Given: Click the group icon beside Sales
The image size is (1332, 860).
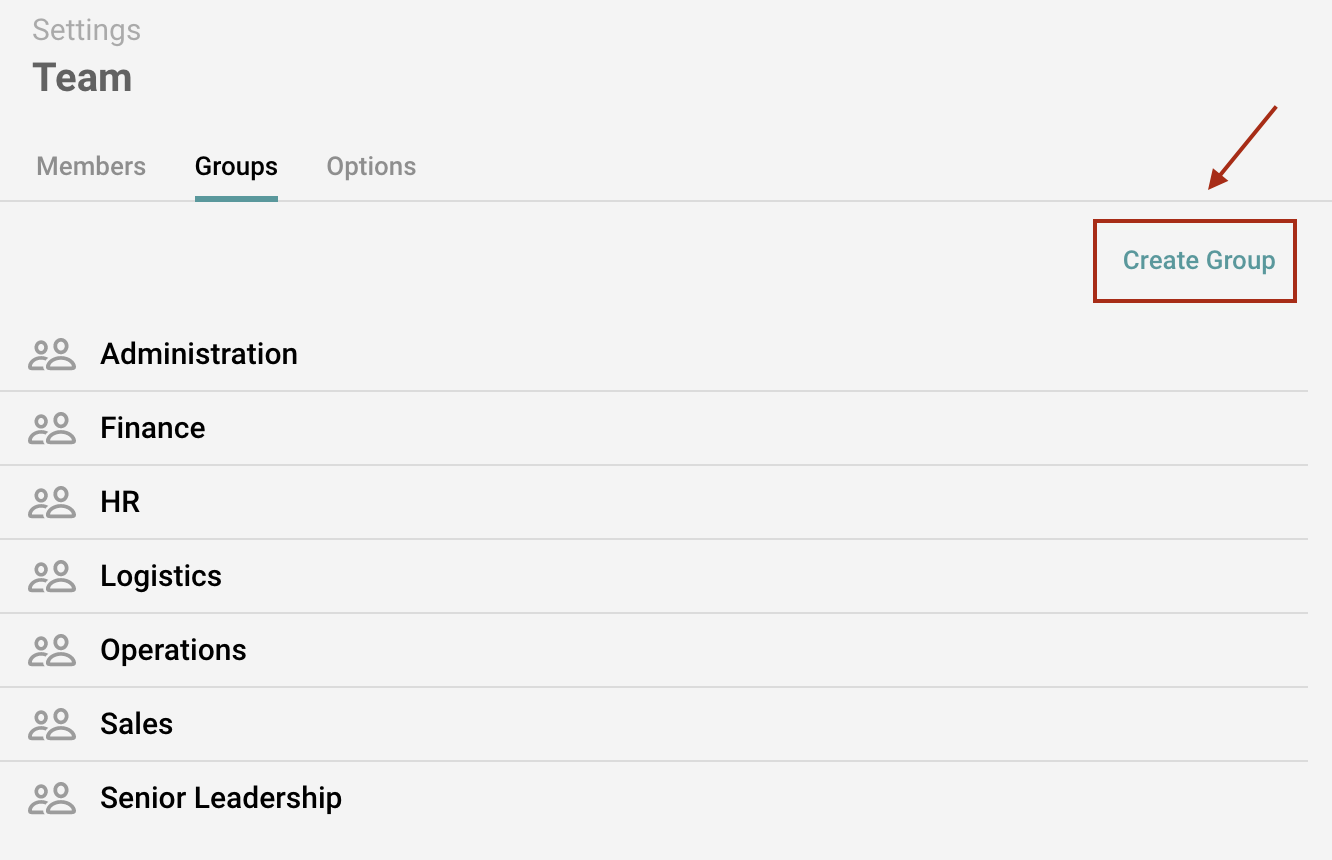Looking at the screenshot, I should [x=52, y=724].
